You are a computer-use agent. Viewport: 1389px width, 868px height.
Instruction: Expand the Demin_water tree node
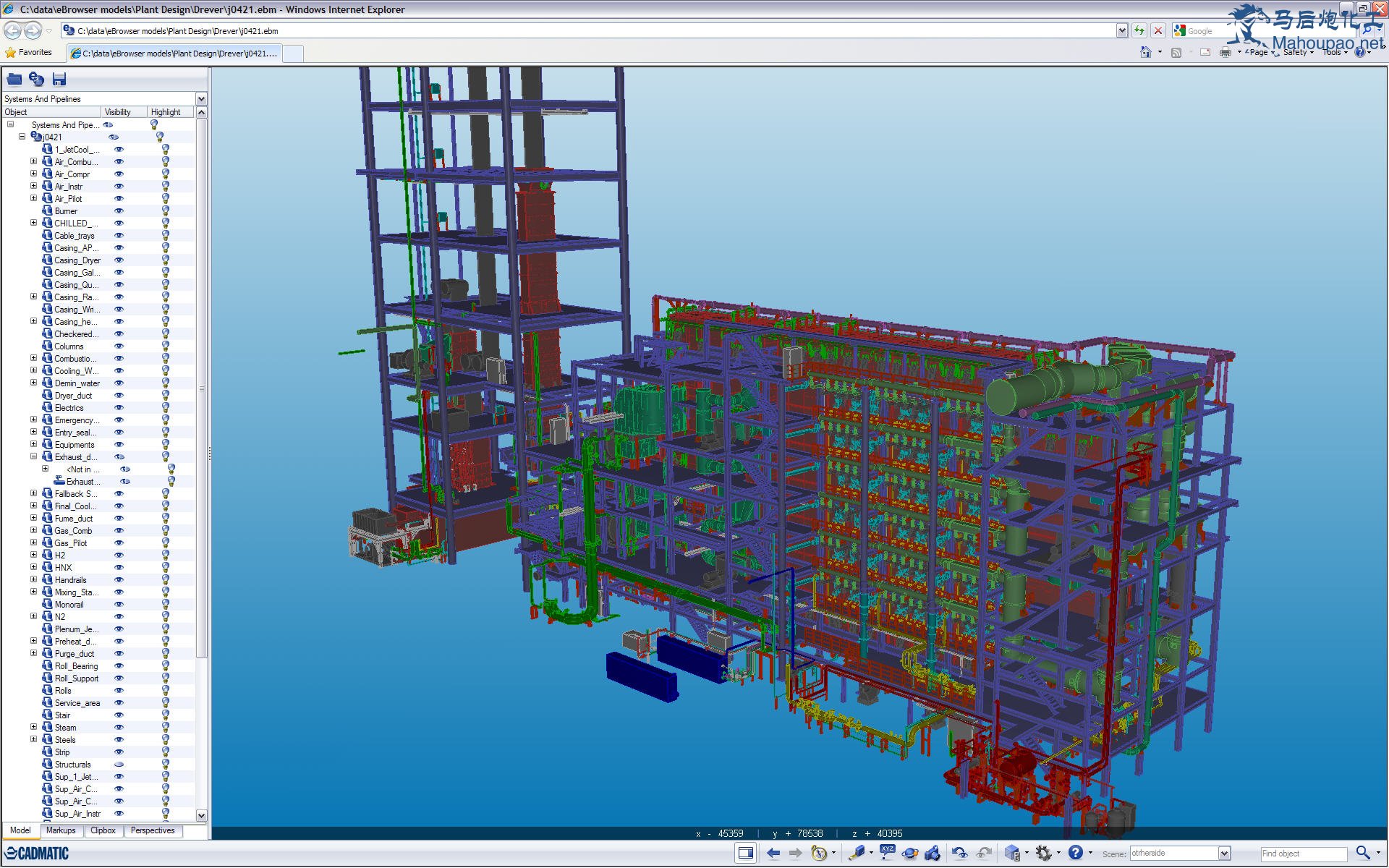33,383
